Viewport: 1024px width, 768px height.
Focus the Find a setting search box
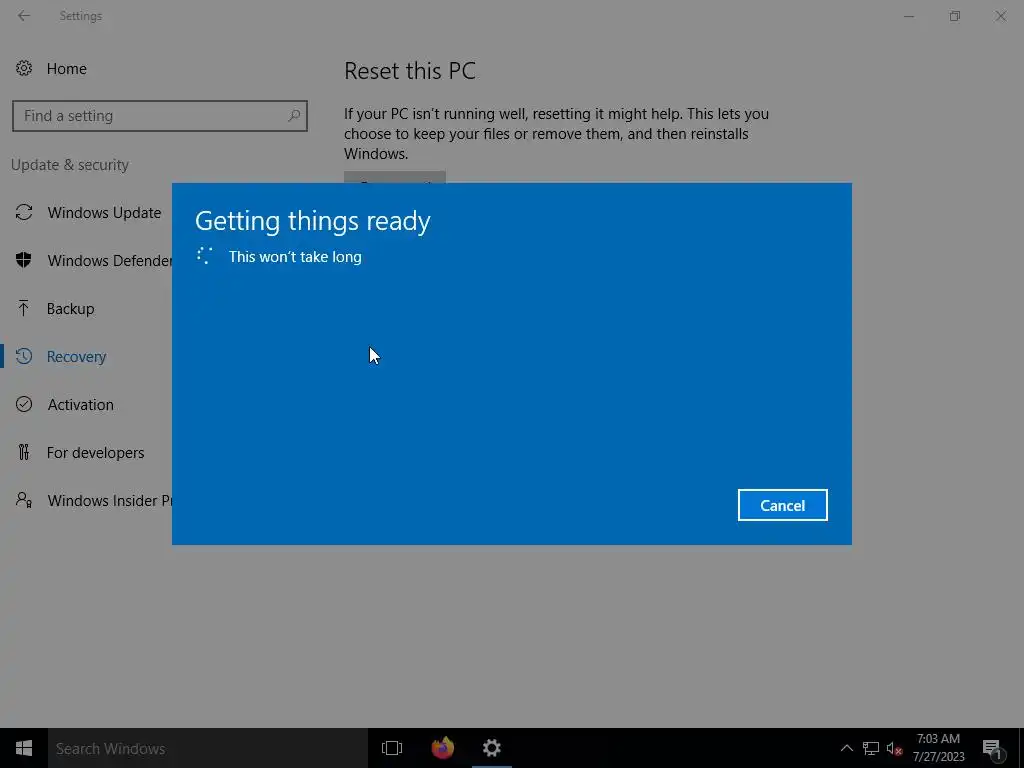159,116
